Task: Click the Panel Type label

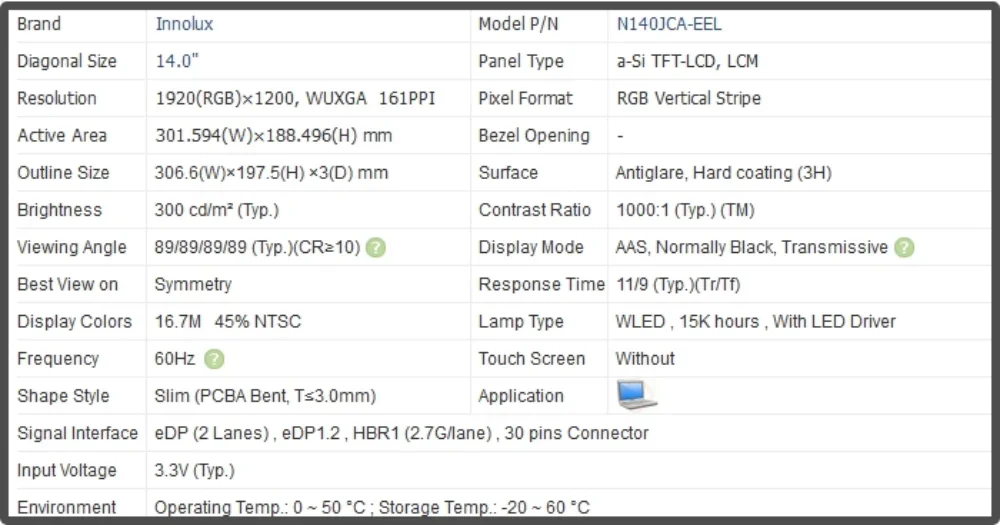Action: (521, 61)
